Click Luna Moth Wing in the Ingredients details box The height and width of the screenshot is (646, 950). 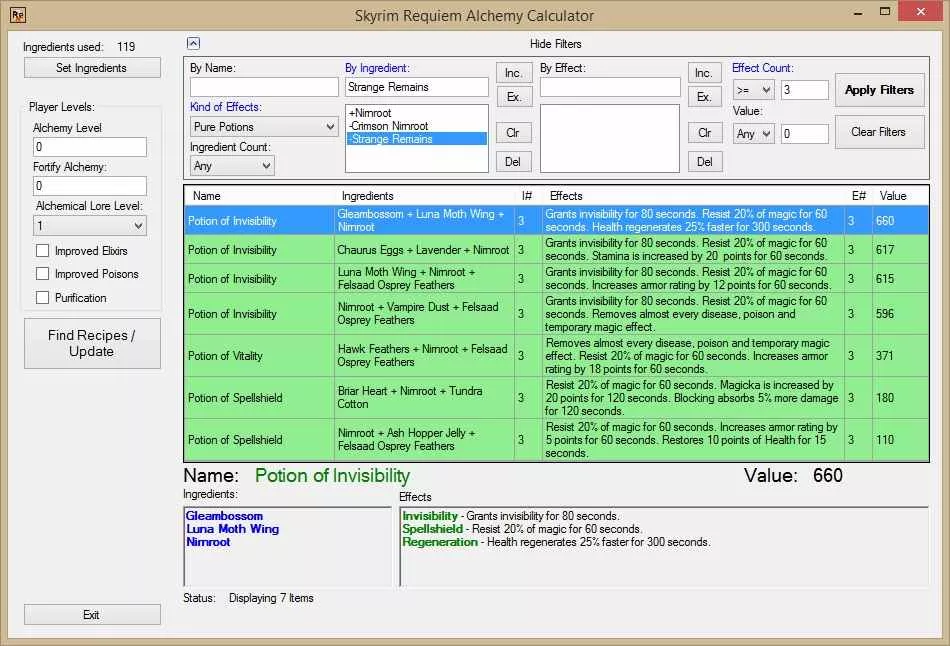233,528
